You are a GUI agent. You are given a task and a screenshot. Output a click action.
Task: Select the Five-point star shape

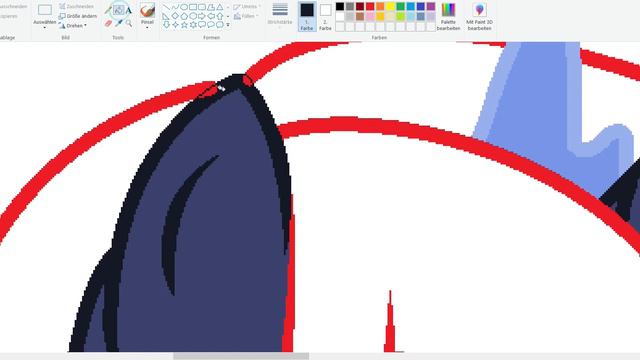pyautogui.click(x=184, y=25)
